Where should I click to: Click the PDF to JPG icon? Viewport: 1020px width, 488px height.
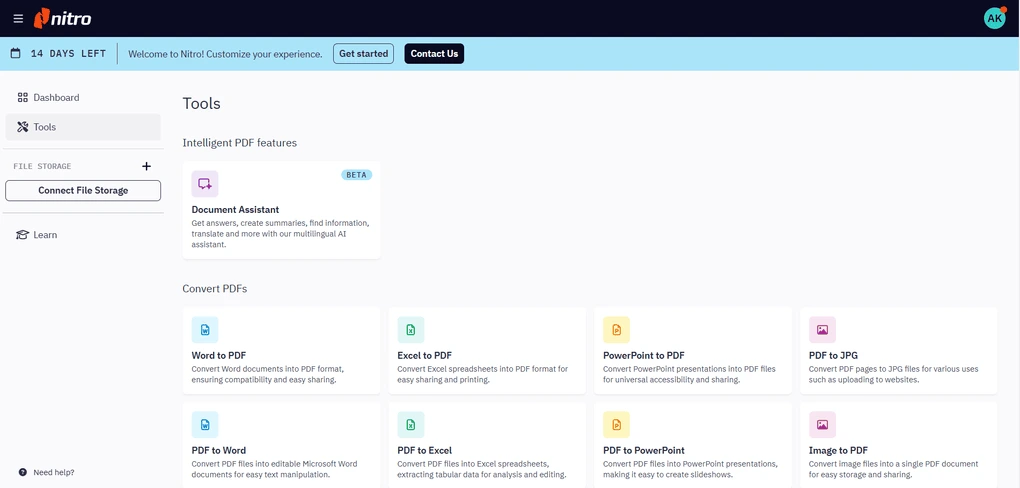822,330
